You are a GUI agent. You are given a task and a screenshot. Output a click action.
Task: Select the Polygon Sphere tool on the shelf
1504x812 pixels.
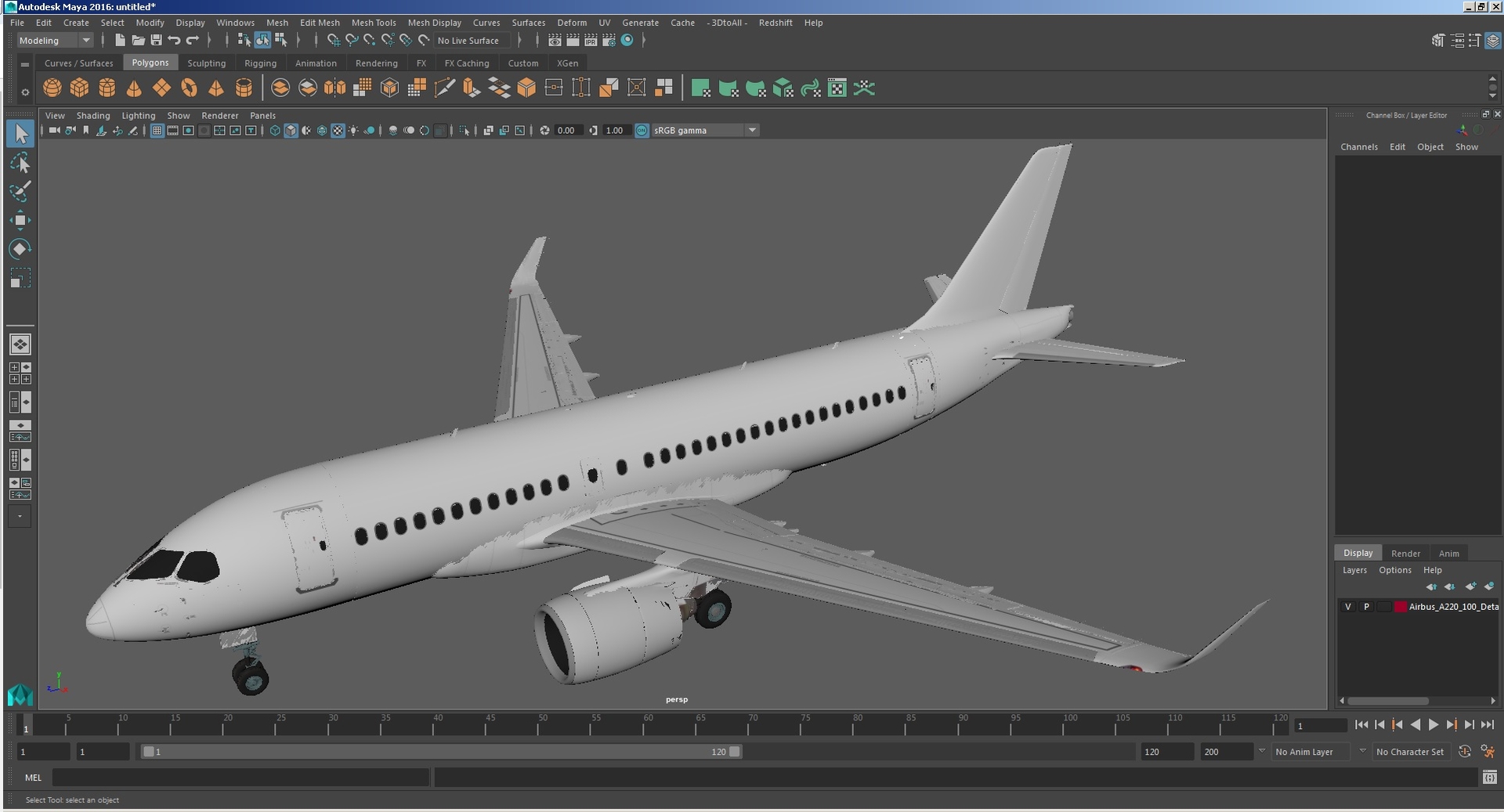(x=52, y=88)
